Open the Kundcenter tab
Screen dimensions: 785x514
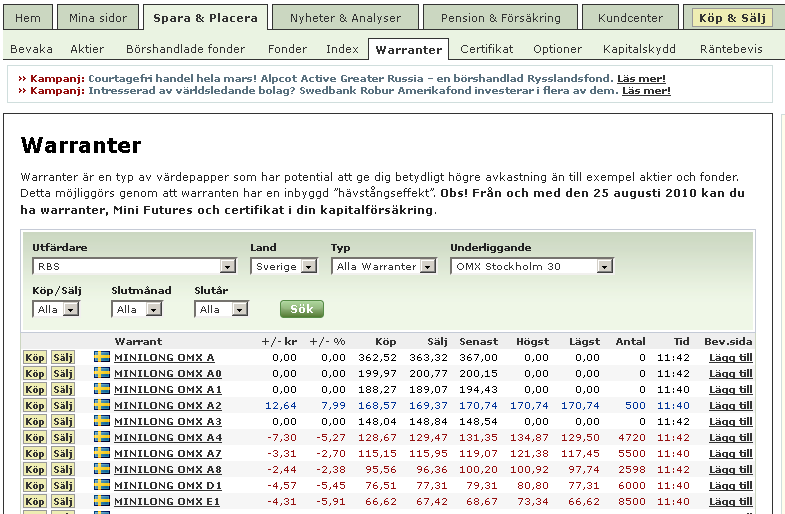click(x=630, y=18)
